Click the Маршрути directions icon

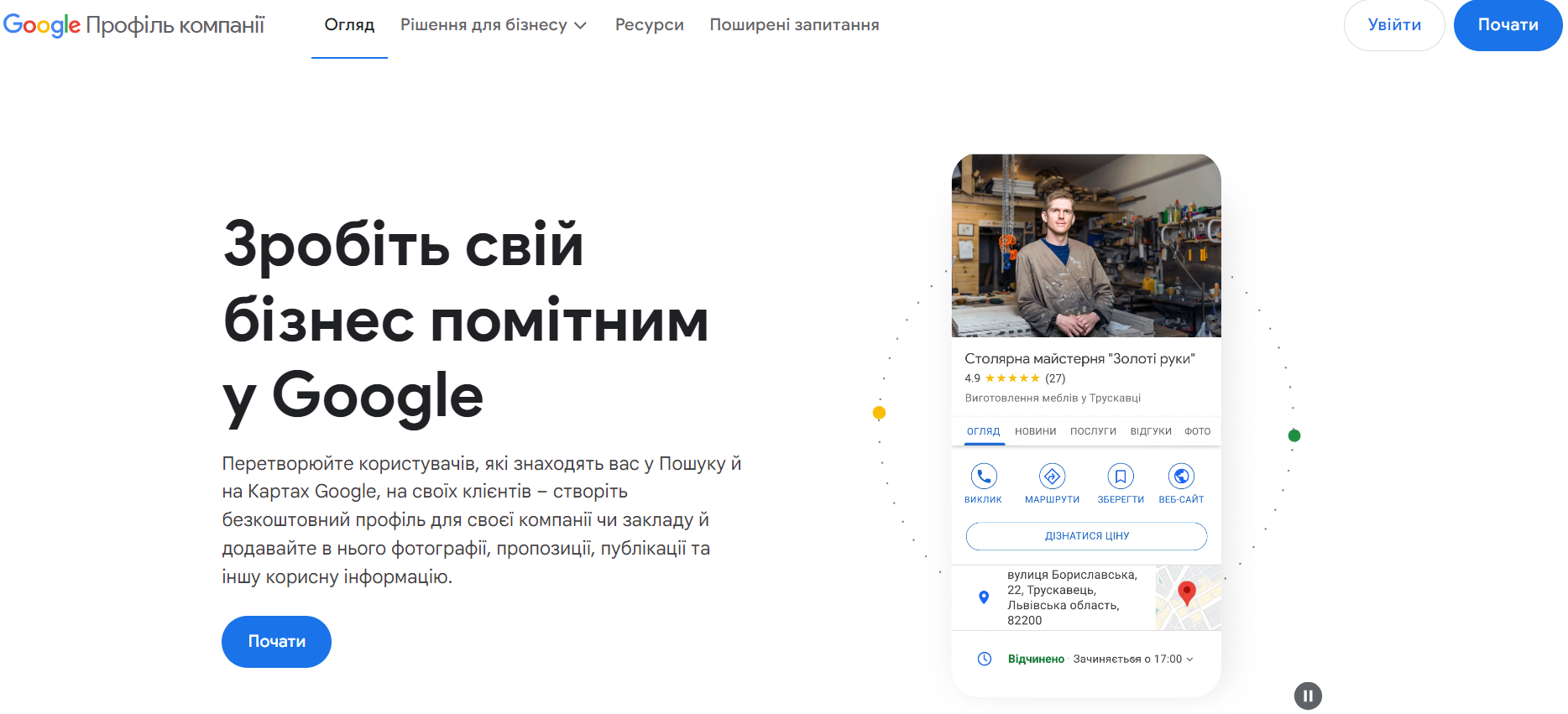[x=1052, y=477]
